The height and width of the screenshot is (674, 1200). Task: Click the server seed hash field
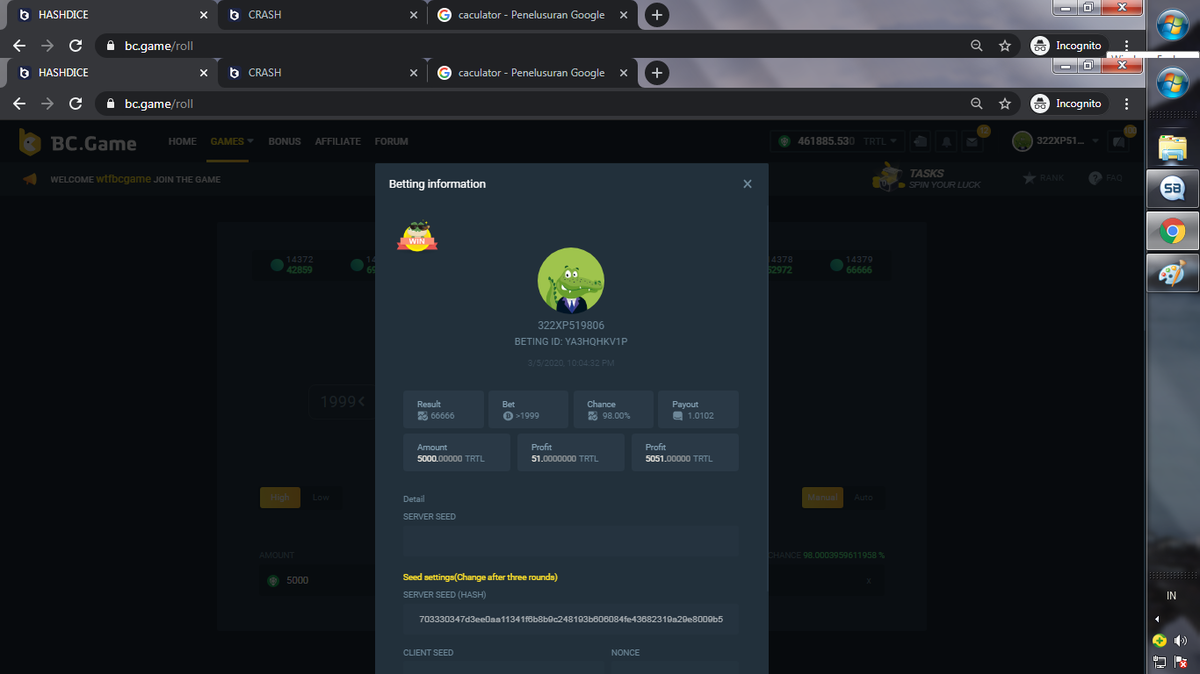click(570, 619)
